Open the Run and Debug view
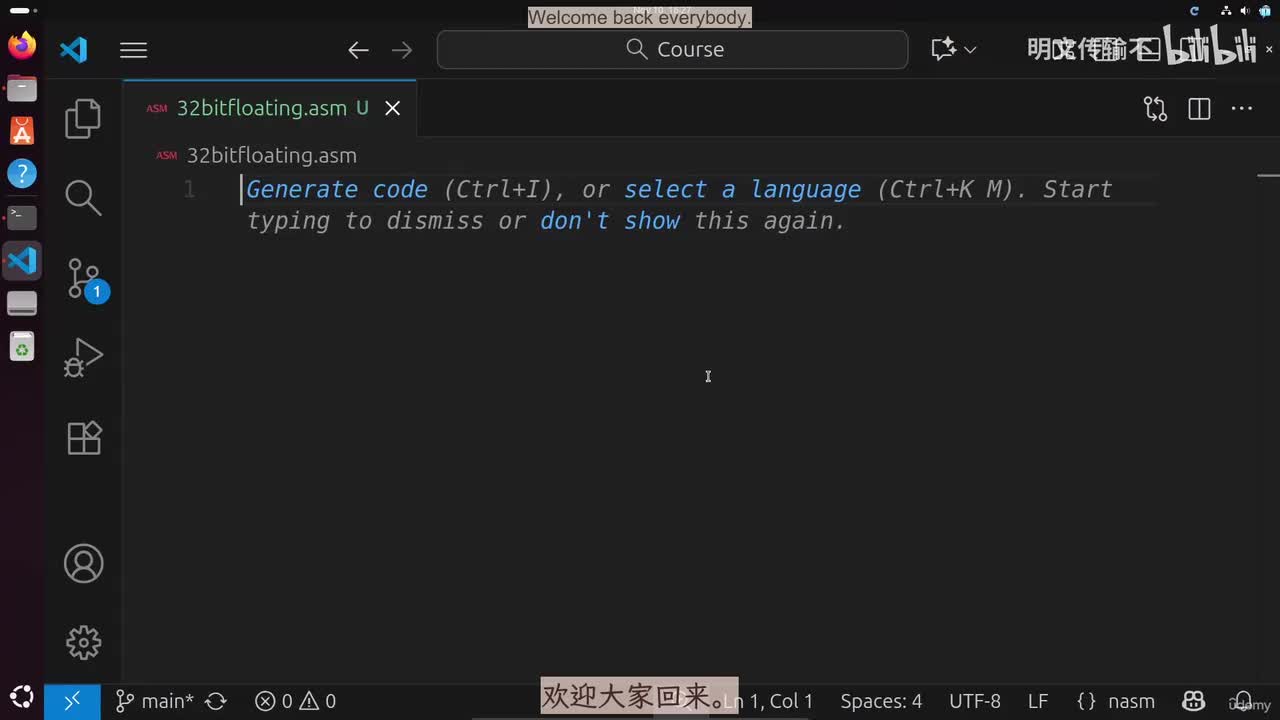This screenshot has height=720, width=1280. 83,358
